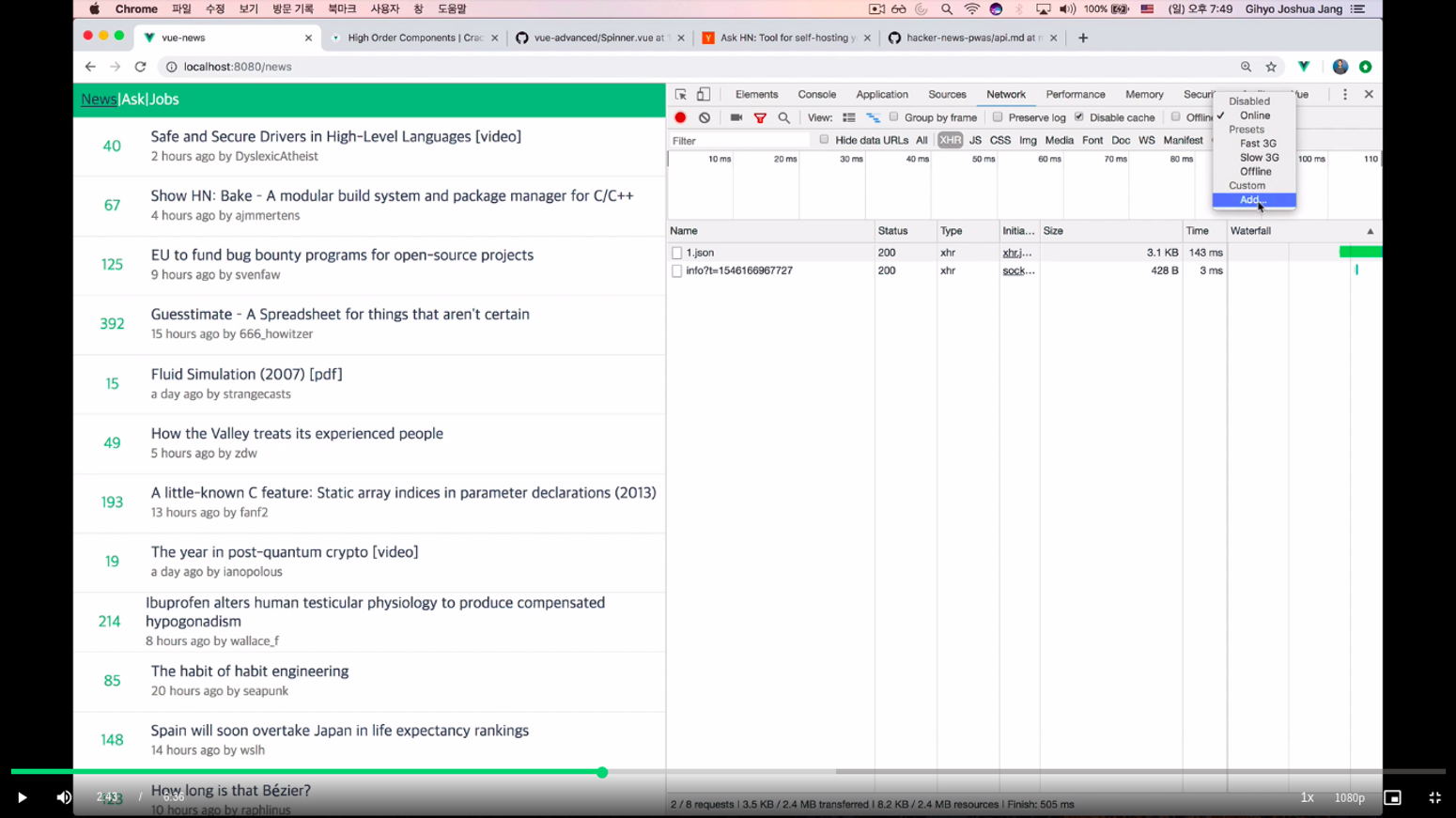Switch to Elements DevTools tab

pos(756,95)
